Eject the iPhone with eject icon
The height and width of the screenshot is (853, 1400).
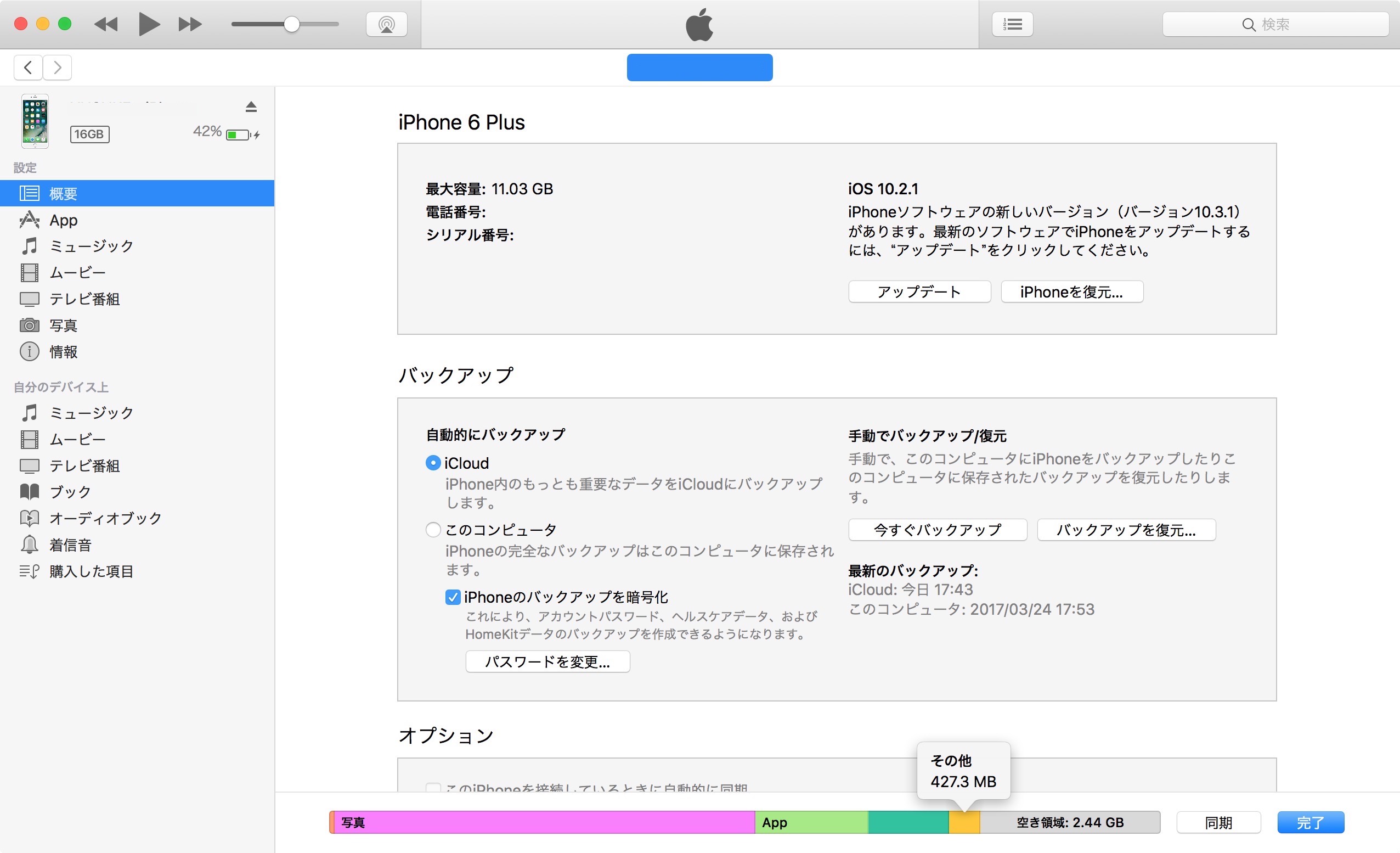(x=251, y=106)
